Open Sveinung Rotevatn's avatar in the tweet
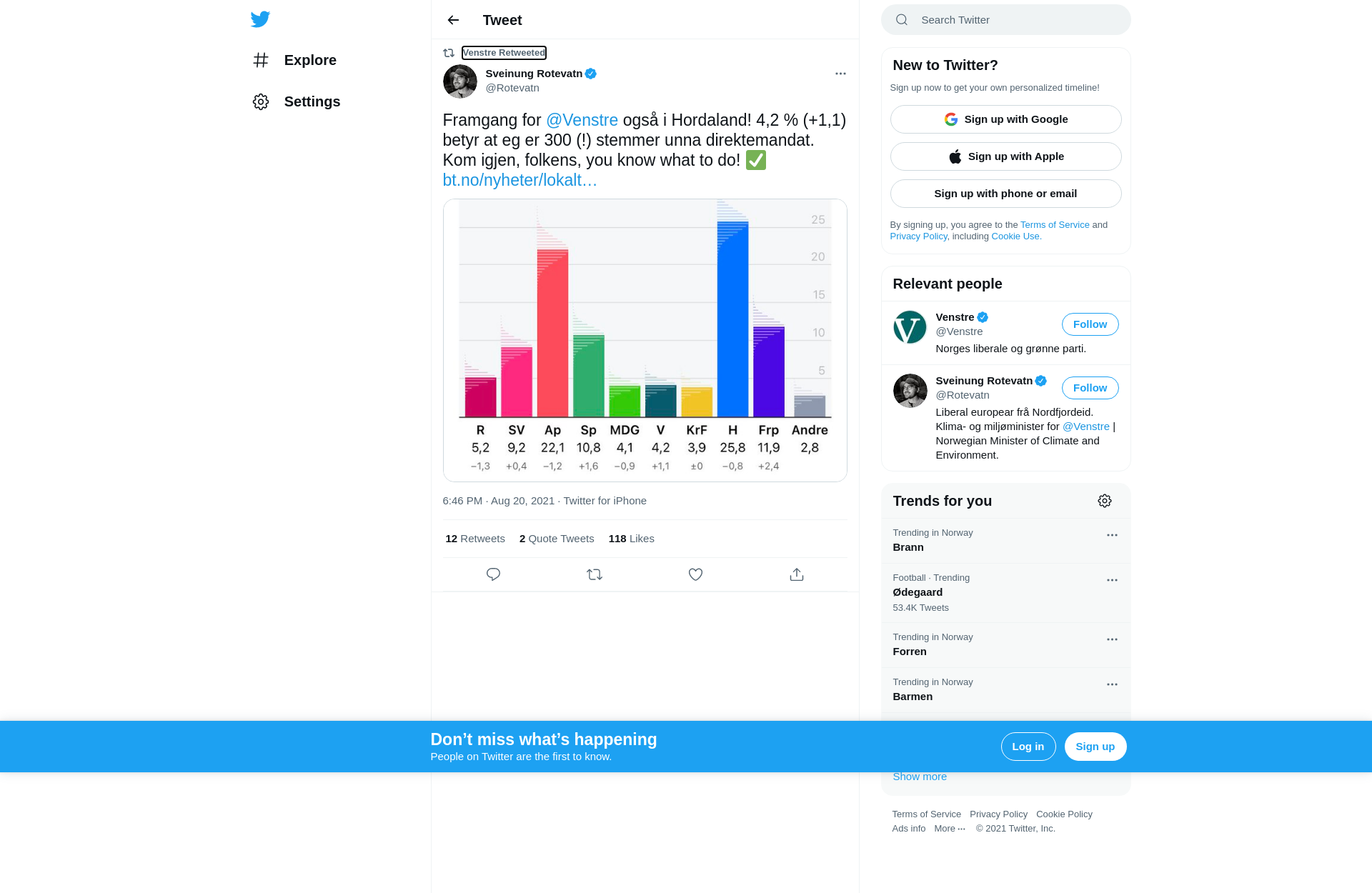 click(x=460, y=81)
